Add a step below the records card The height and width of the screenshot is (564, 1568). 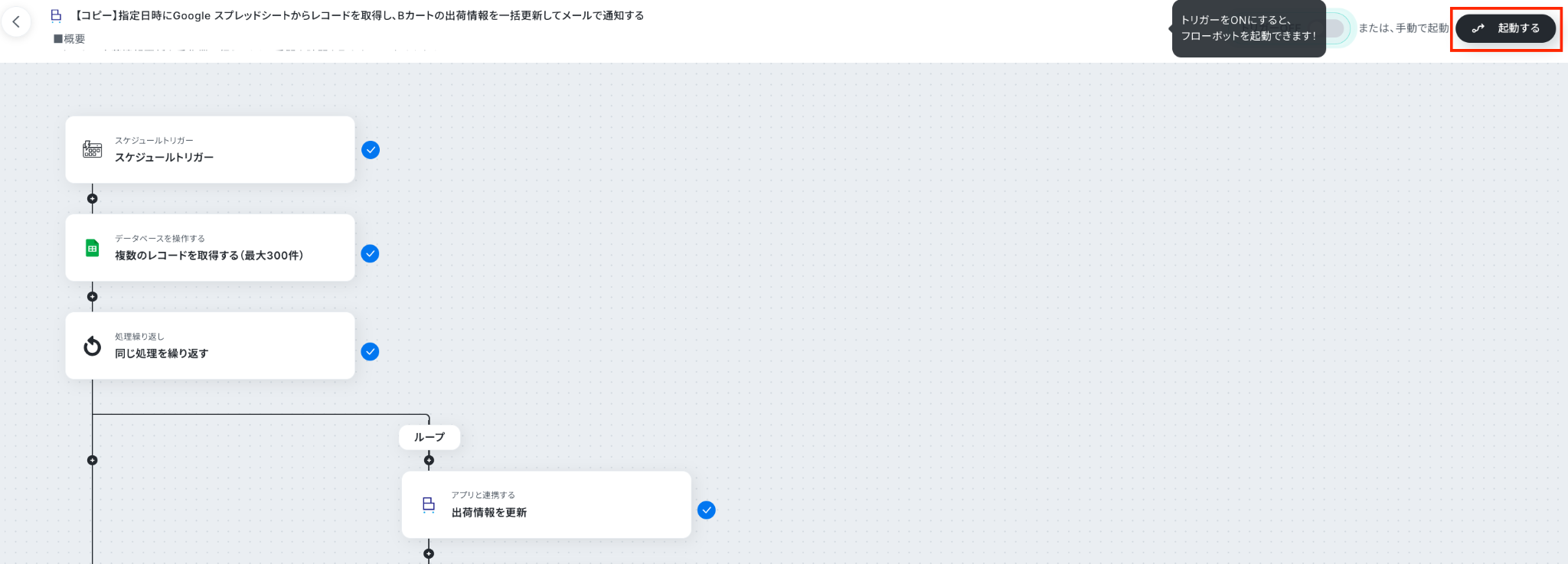coord(93,296)
